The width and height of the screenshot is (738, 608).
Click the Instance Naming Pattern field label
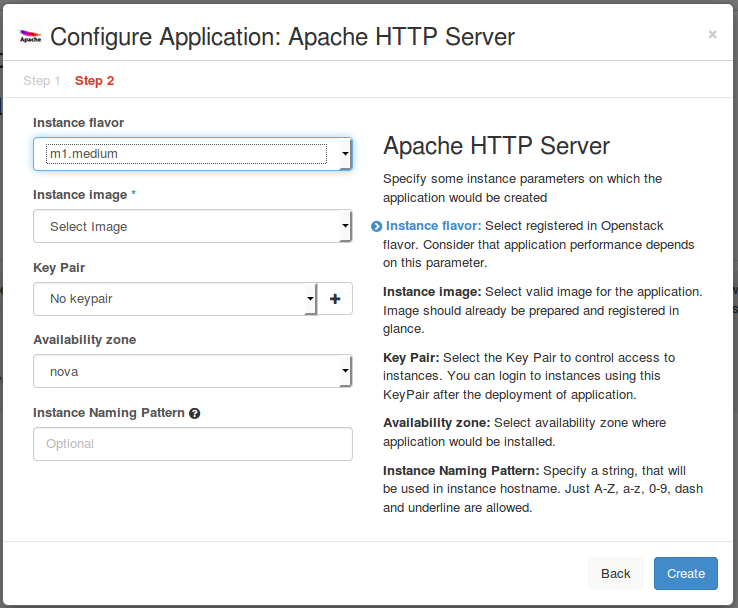click(108, 412)
